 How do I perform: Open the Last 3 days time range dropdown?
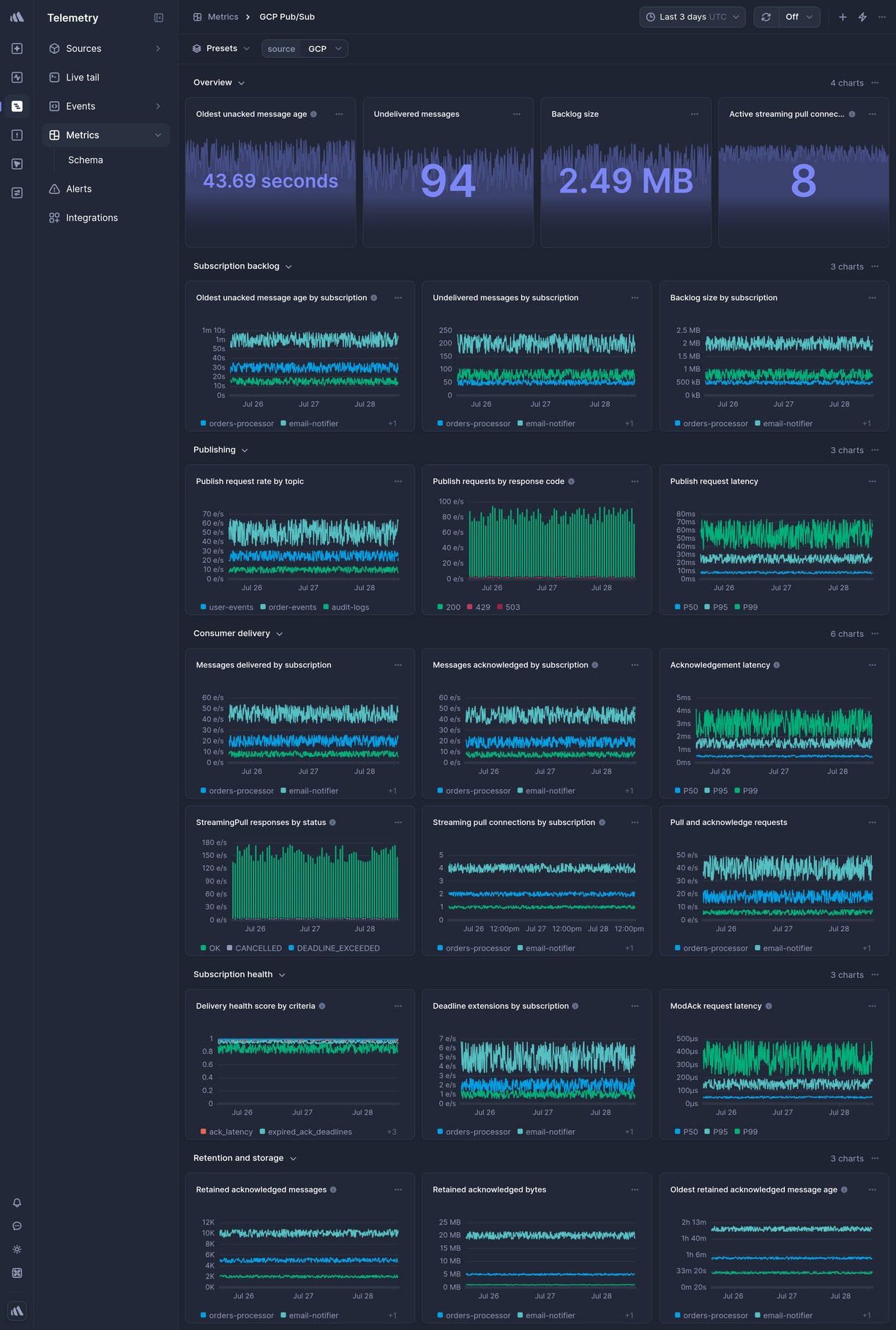(x=692, y=17)
